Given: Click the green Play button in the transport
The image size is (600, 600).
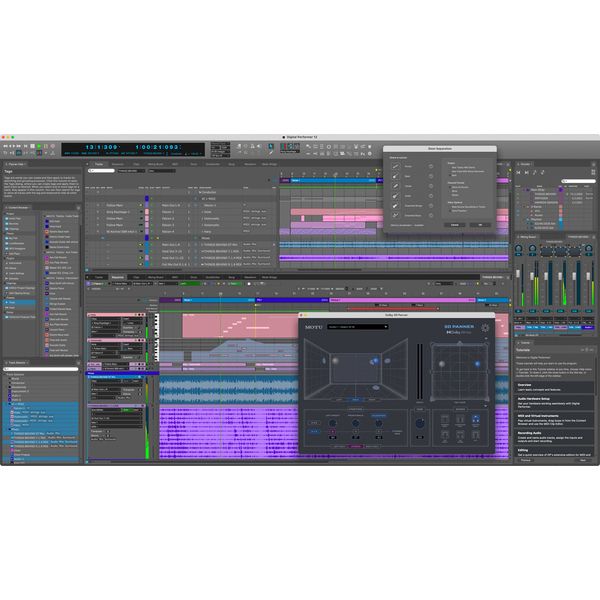Looking at the screenshot, I should pyautogui.click(x=39, y=146).
